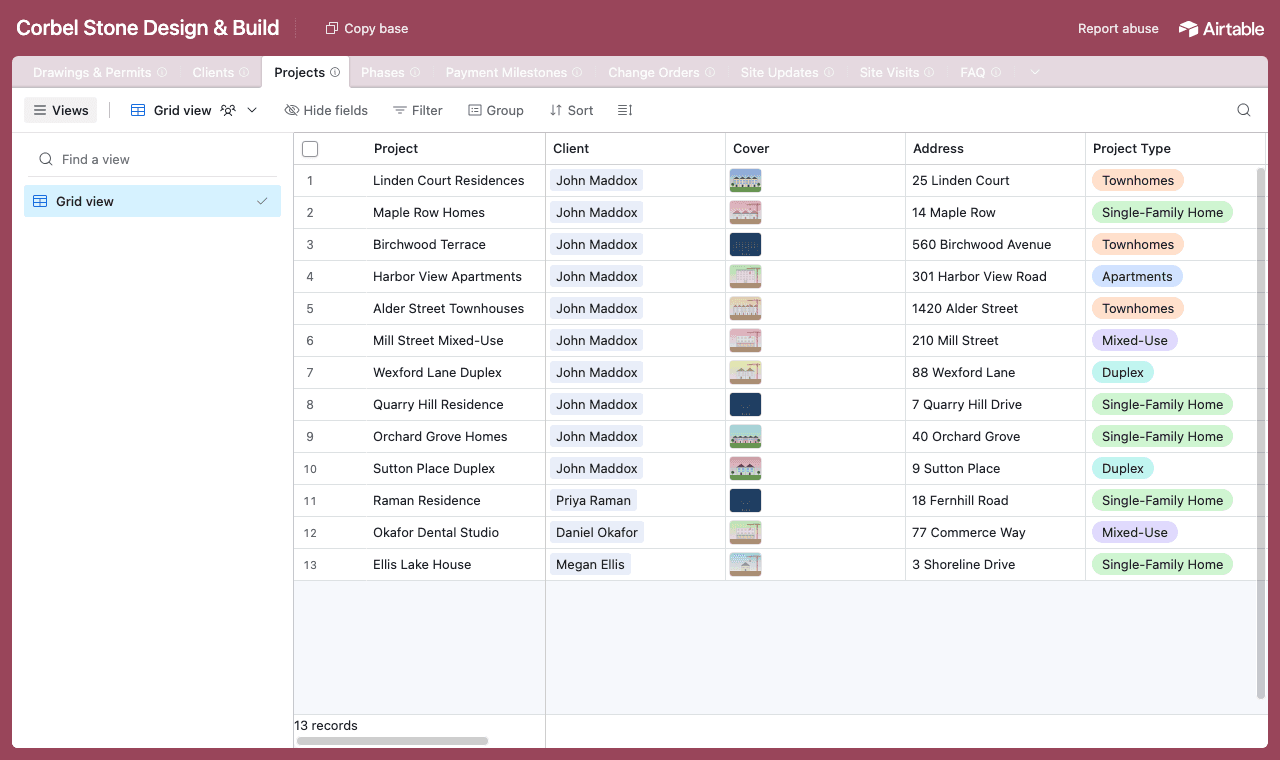
Task: Select Grid view in the sidebar
Action: click(x=152, y=201)
